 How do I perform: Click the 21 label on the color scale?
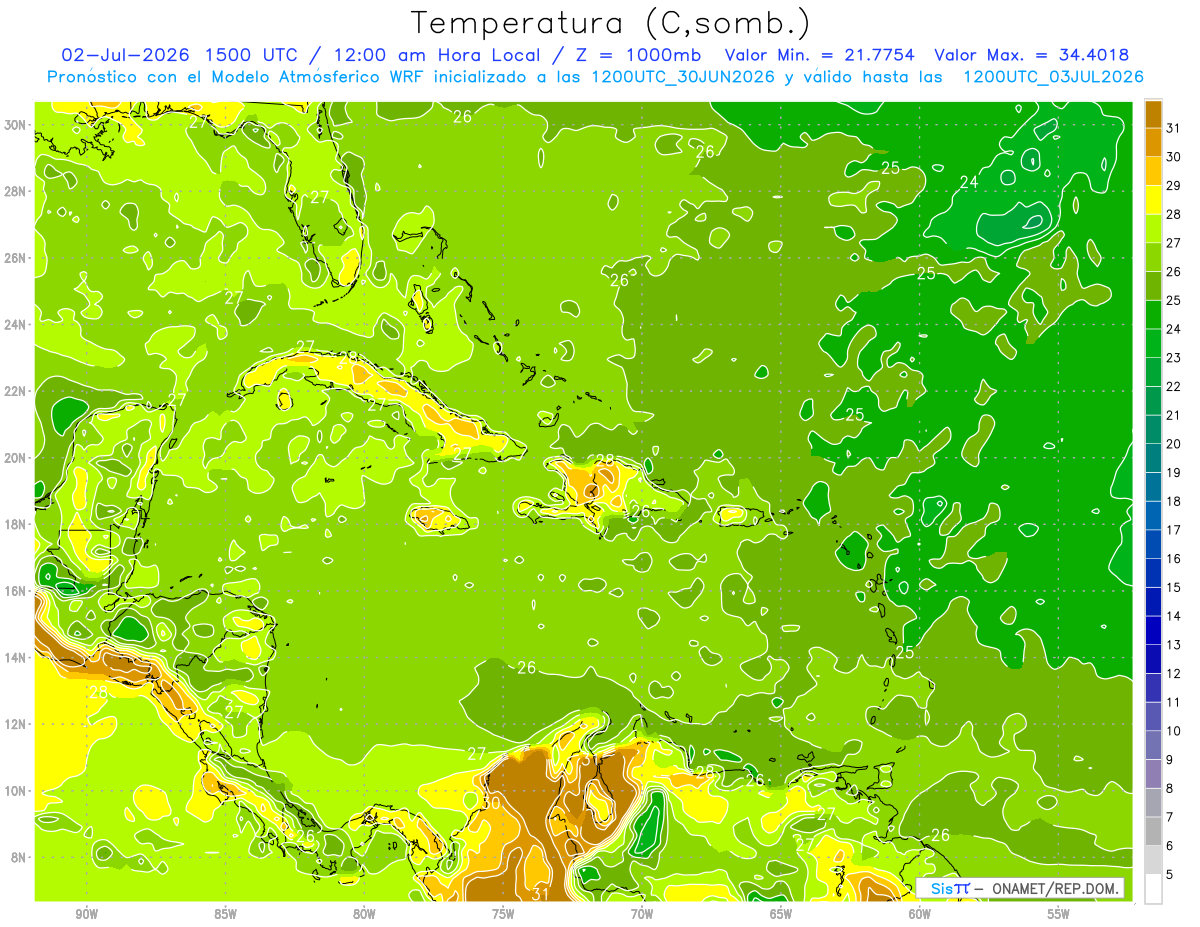[1174, 415]
